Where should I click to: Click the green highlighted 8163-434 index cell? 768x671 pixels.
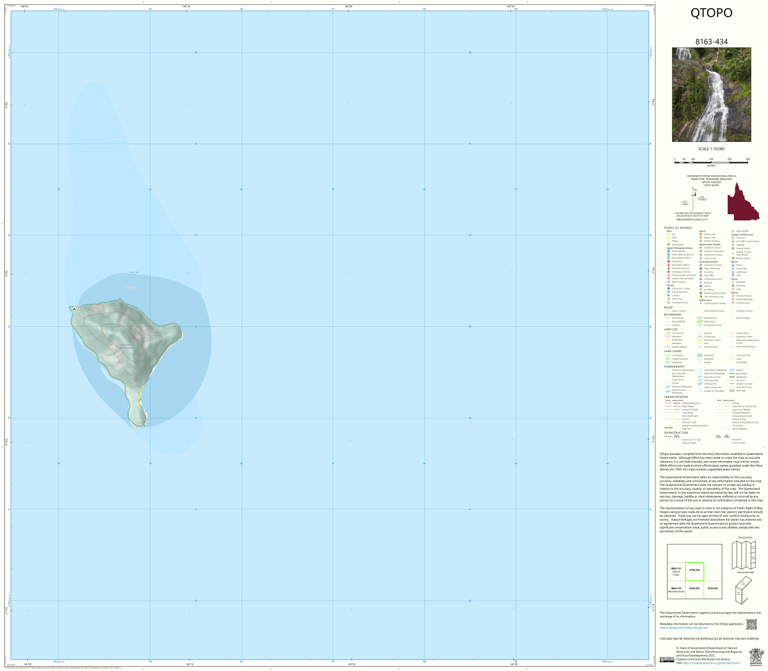pyautogui.click(x=695, y=571)
